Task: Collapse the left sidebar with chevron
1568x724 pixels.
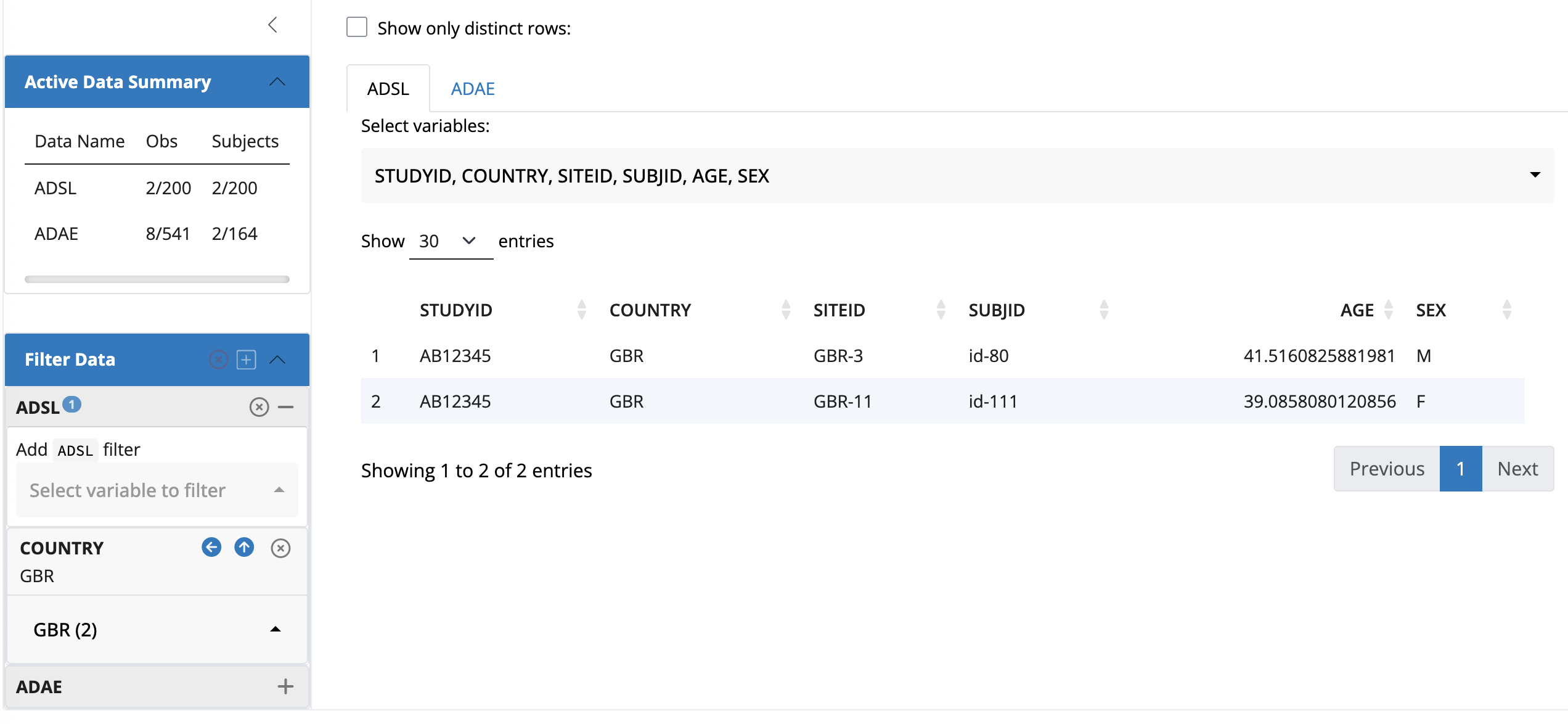Action: (273, 25)
